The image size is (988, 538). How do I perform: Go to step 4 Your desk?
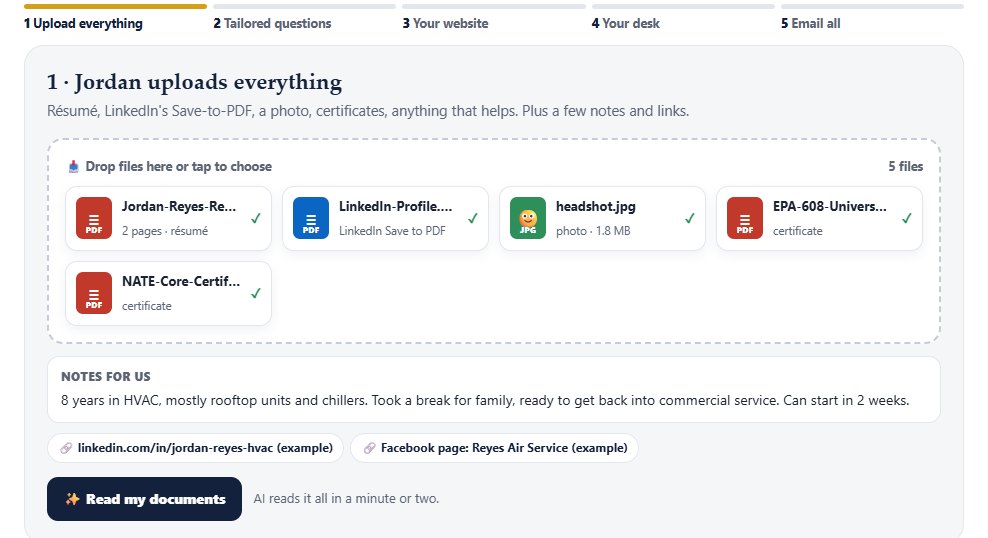[626, 23]
